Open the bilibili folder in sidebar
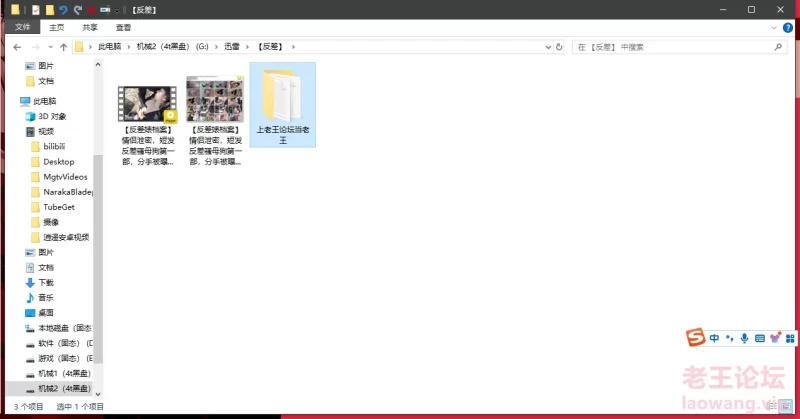Screen dimensions: 800x419 (48, 146)
